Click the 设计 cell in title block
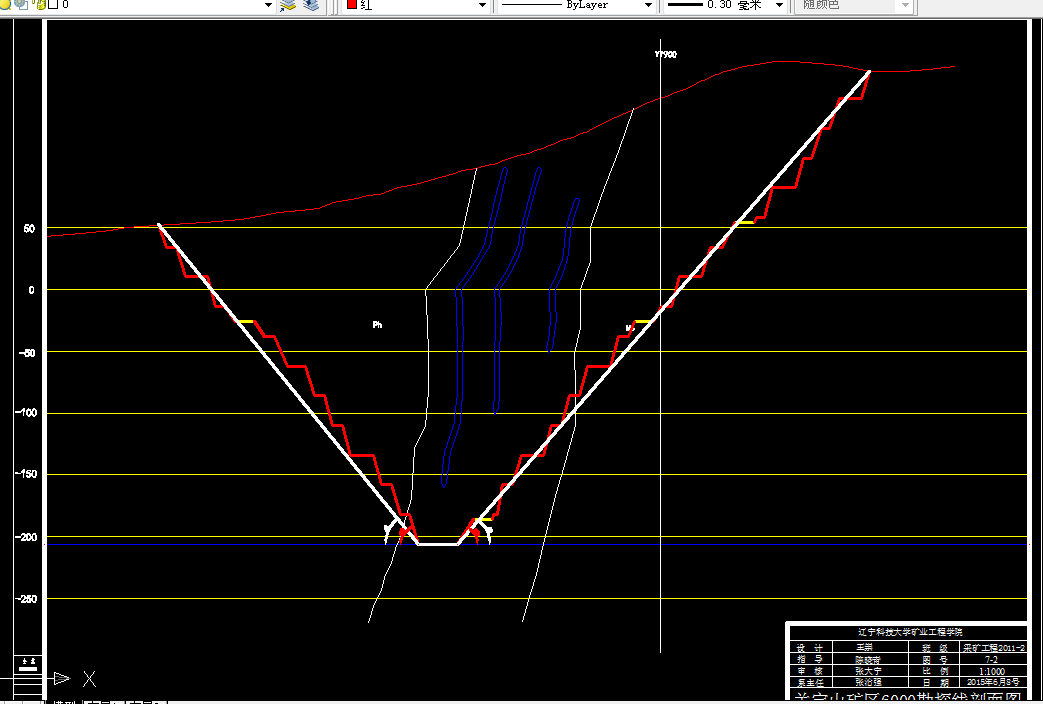 click(x=810, y=648)
